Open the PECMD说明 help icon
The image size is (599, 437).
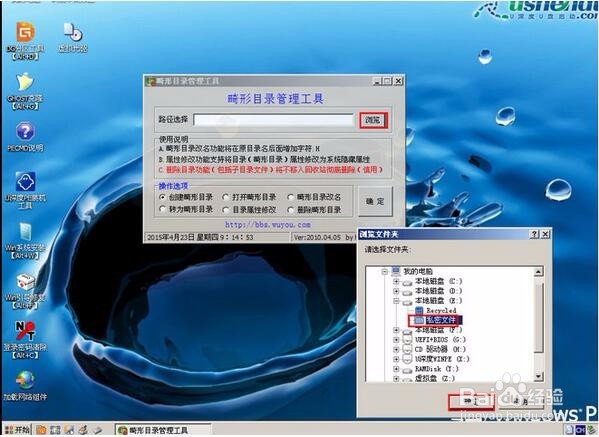(25, 131)
